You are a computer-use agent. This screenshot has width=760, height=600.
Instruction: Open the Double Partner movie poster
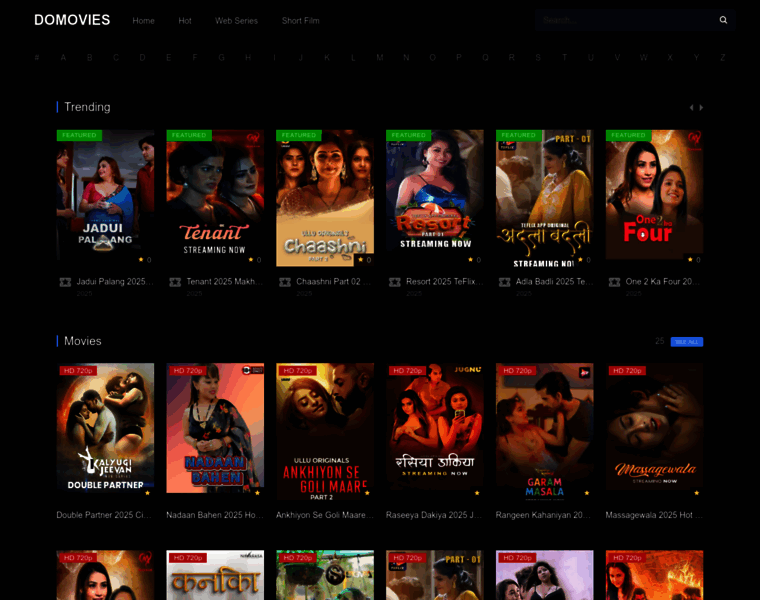pos(105,431)
